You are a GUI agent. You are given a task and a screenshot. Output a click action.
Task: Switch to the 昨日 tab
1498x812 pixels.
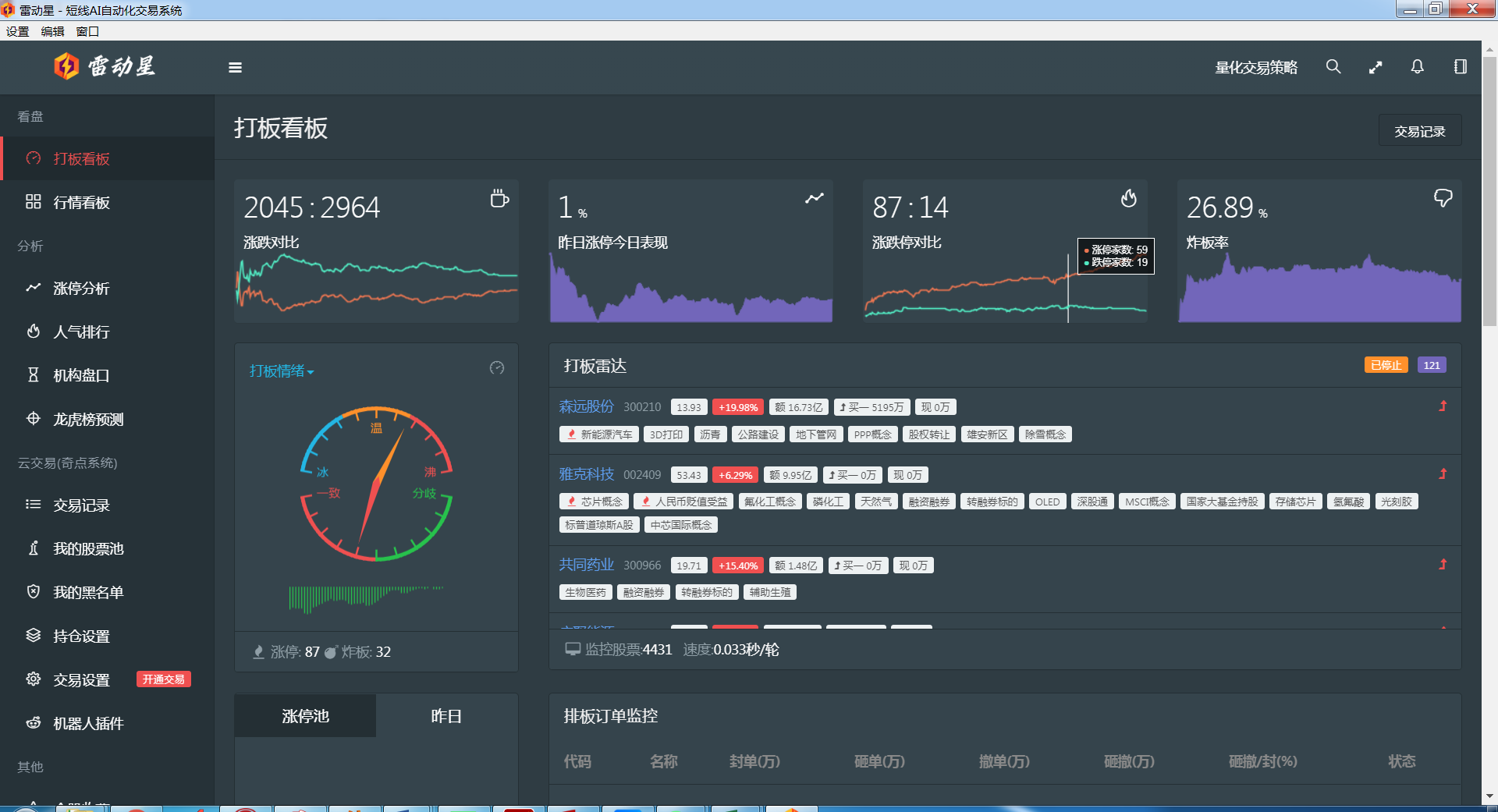446,715
